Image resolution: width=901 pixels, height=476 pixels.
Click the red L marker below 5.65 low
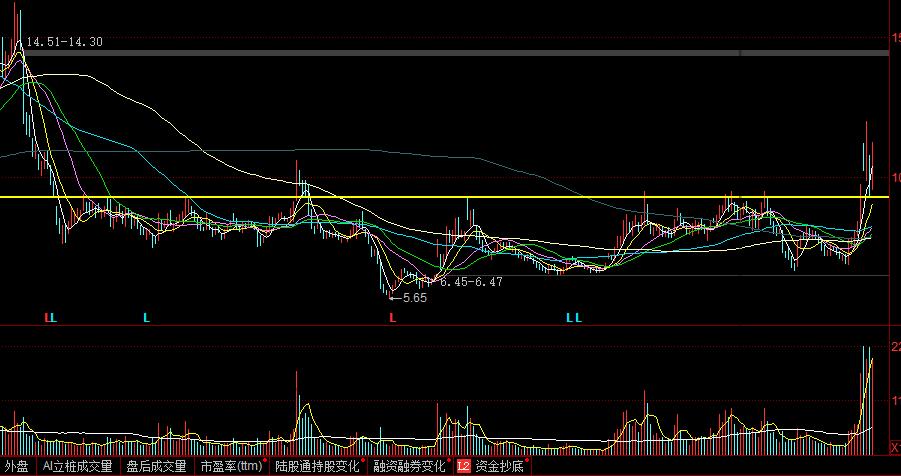[x=392, y=317]
